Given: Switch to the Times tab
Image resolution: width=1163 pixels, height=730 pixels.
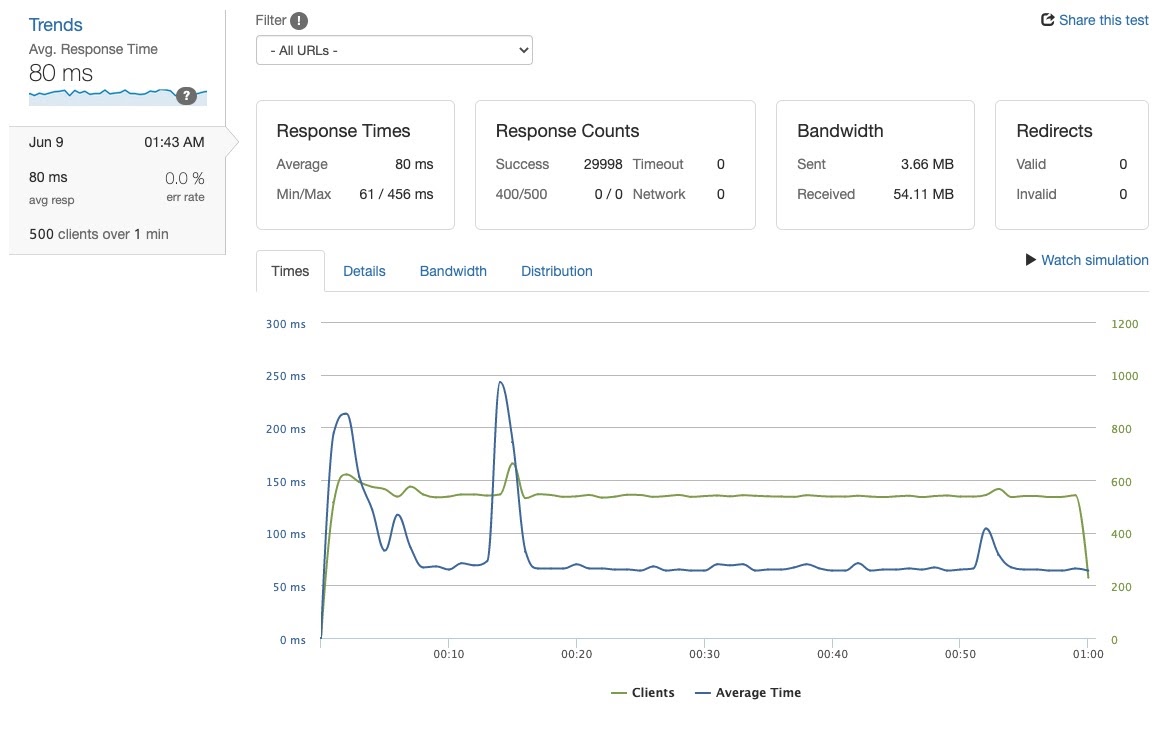Looking at the screenshot, I should pyautogui.click(x=290, y=271).
